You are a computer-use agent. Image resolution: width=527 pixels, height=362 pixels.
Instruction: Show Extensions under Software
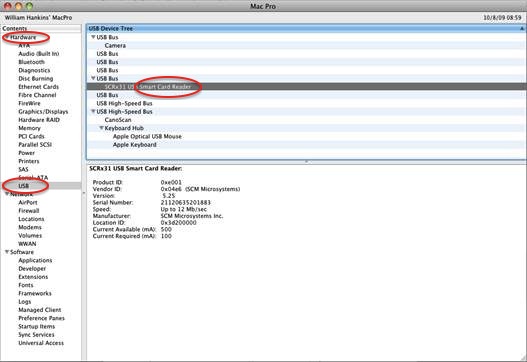pyautogui.click(x=33, y=277)
